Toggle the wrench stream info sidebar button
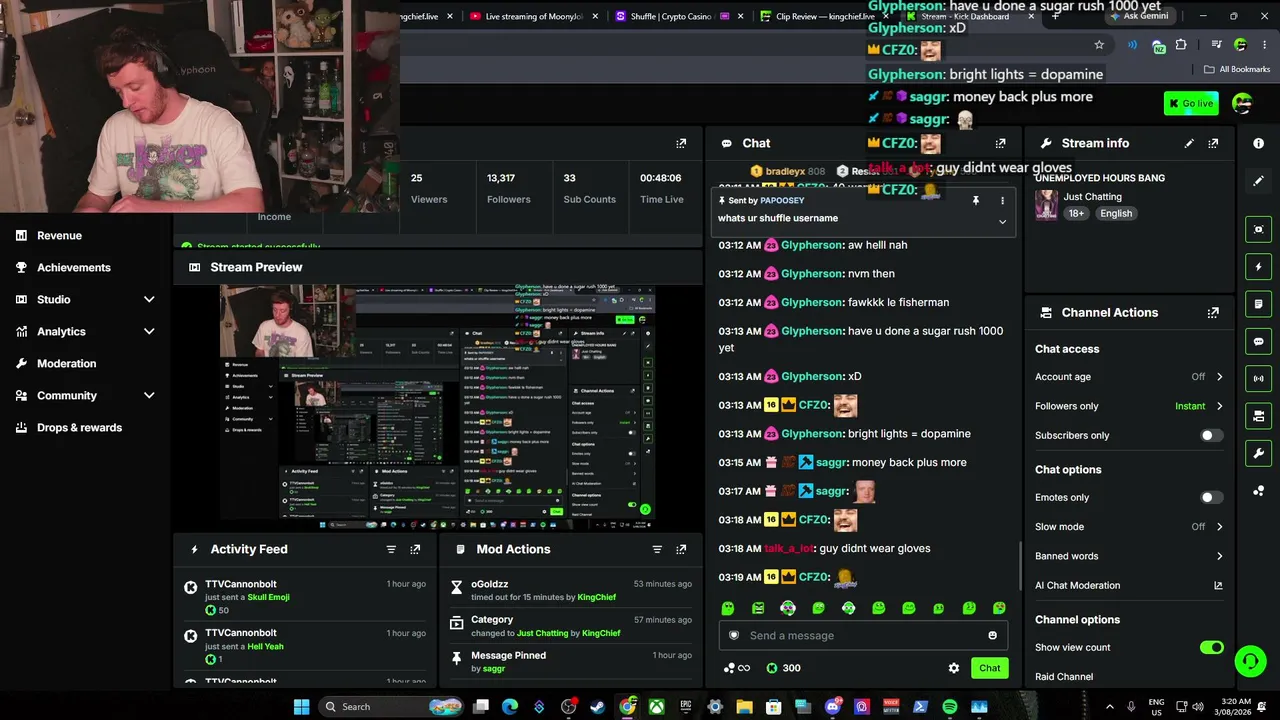The width and height of the screenshot is (1280, 720). (1258, 453)
